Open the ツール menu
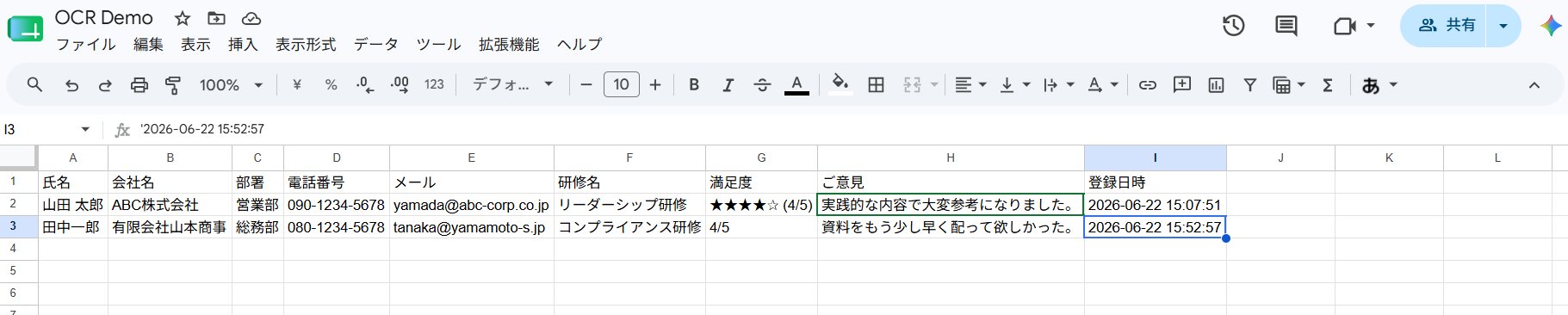The image size is (1568, 315). click(438, 44)
